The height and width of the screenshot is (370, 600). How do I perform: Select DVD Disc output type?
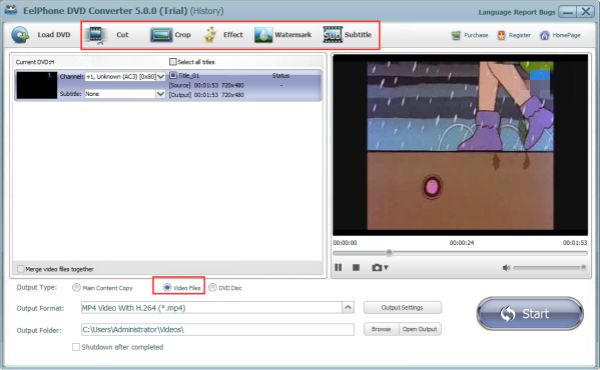click(212, 287)
